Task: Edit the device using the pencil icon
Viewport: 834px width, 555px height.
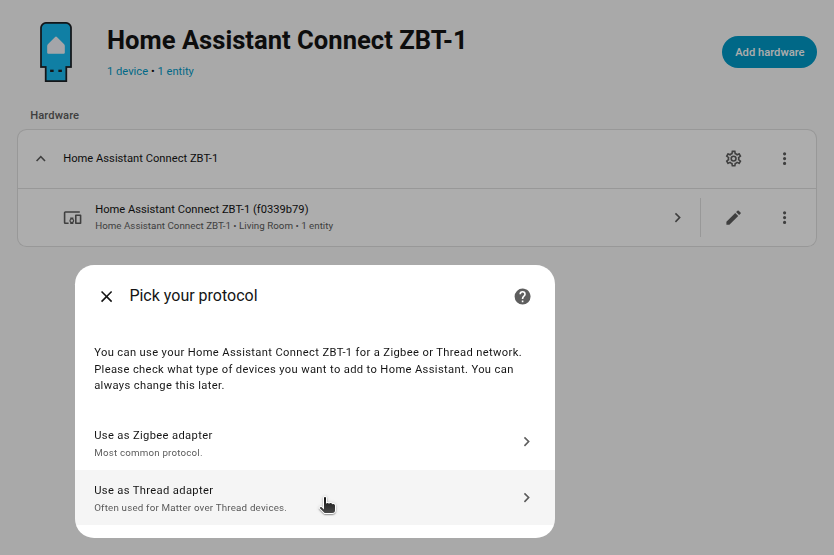Action: point(733,217)
